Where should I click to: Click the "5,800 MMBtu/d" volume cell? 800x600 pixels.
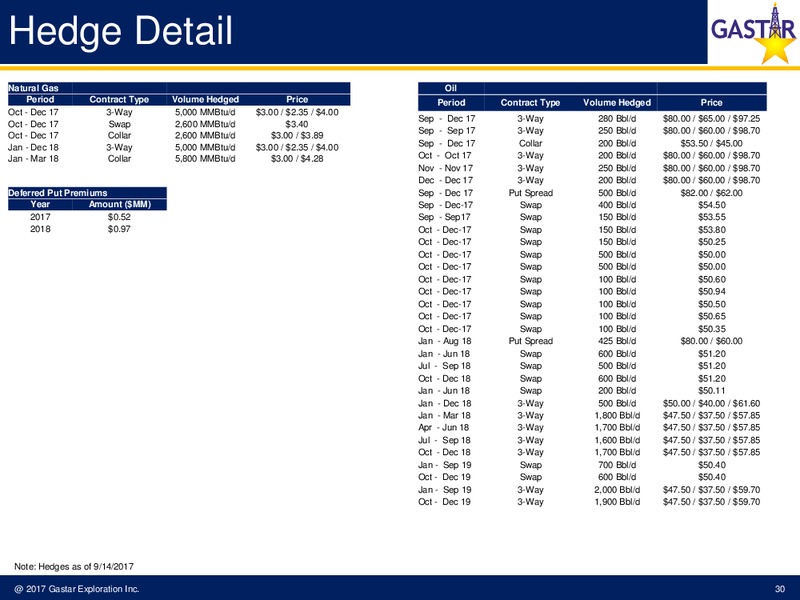(x=205, y=159)
